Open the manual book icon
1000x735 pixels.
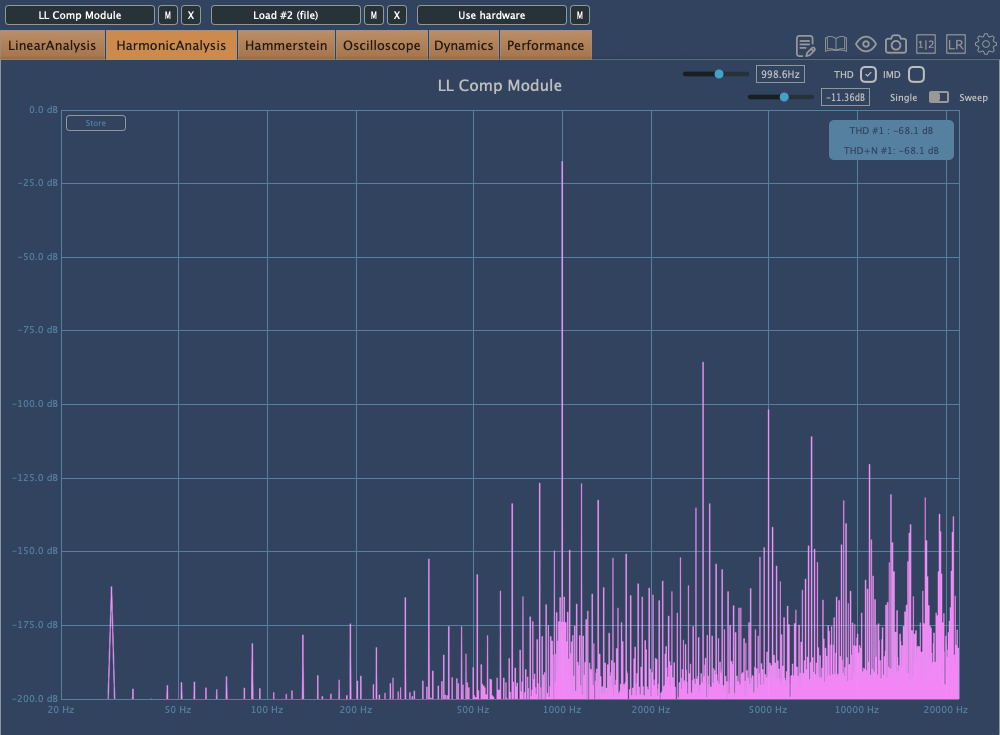click(x=836, y=45)
